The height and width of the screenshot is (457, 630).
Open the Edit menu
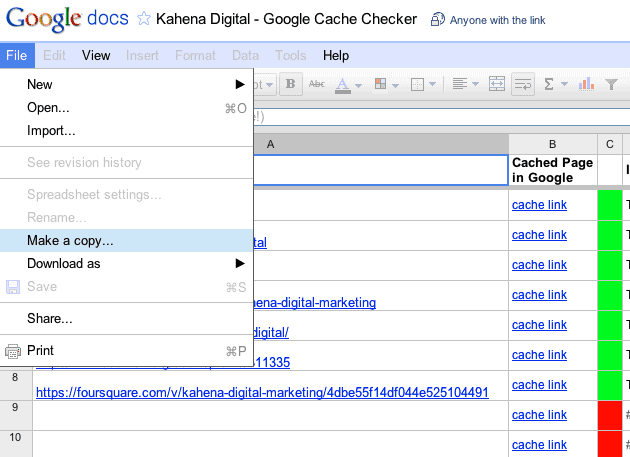54,55
